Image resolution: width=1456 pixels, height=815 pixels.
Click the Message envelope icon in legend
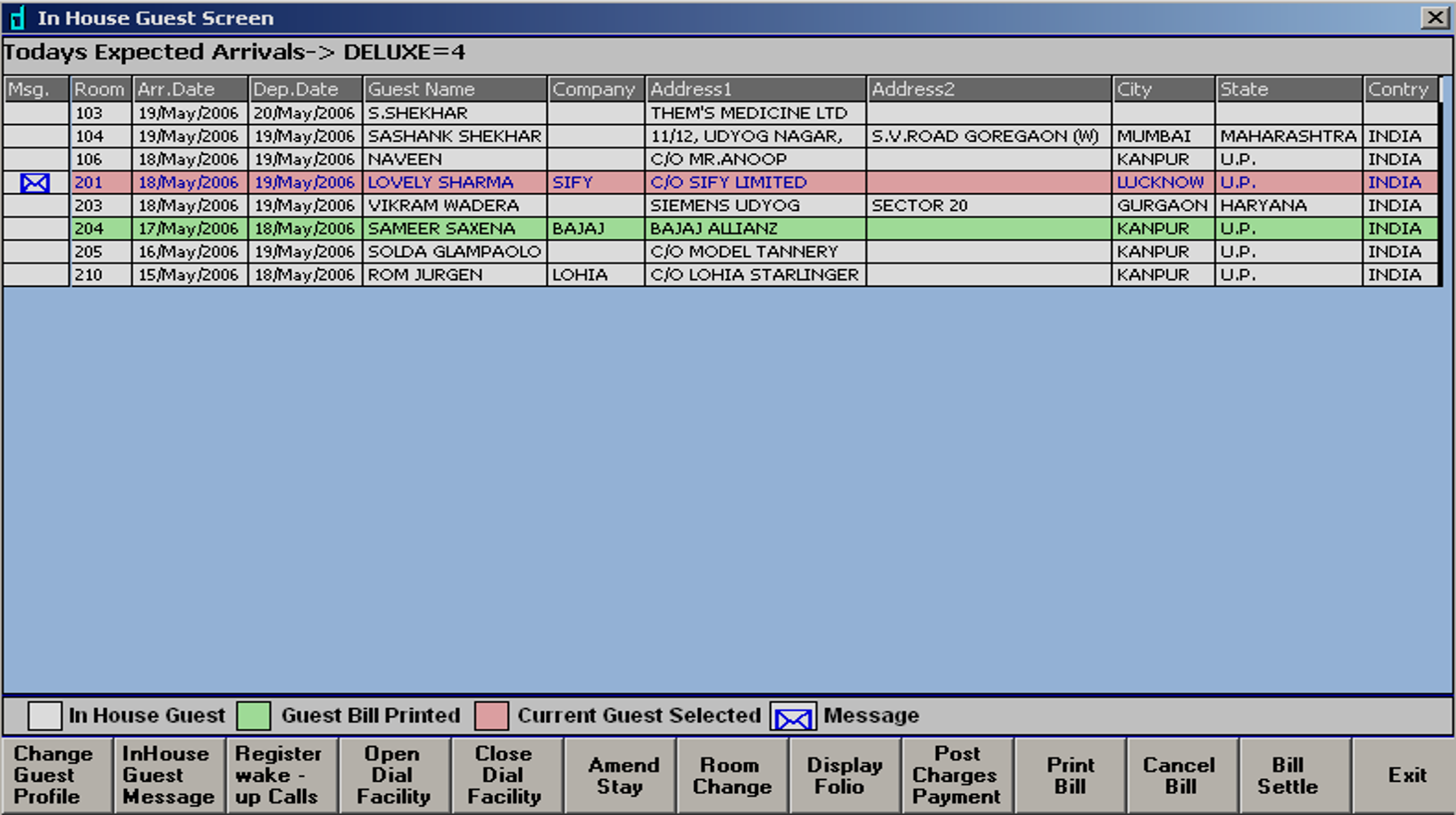point(793,717)
